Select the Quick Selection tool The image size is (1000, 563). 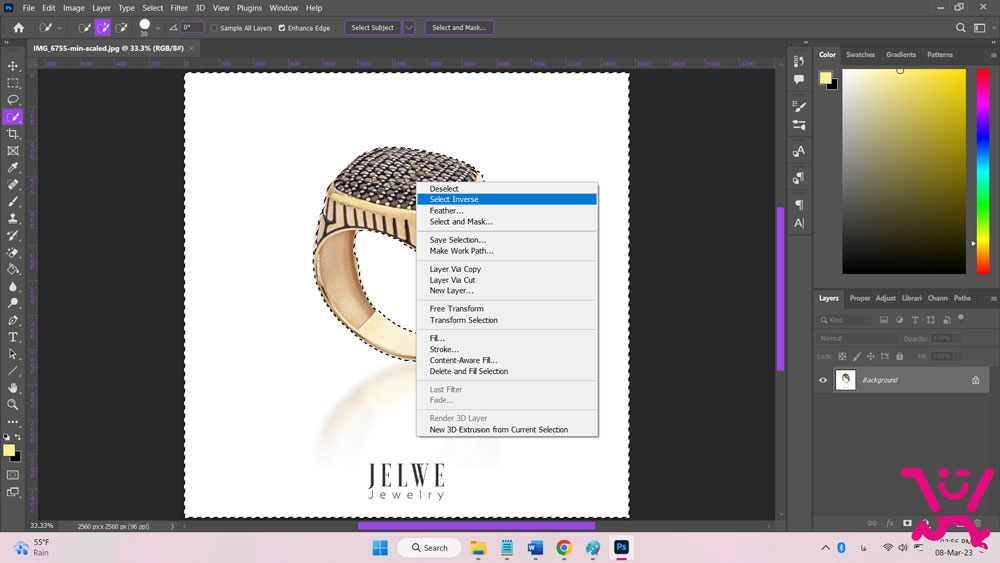click(x=13, y=117)
